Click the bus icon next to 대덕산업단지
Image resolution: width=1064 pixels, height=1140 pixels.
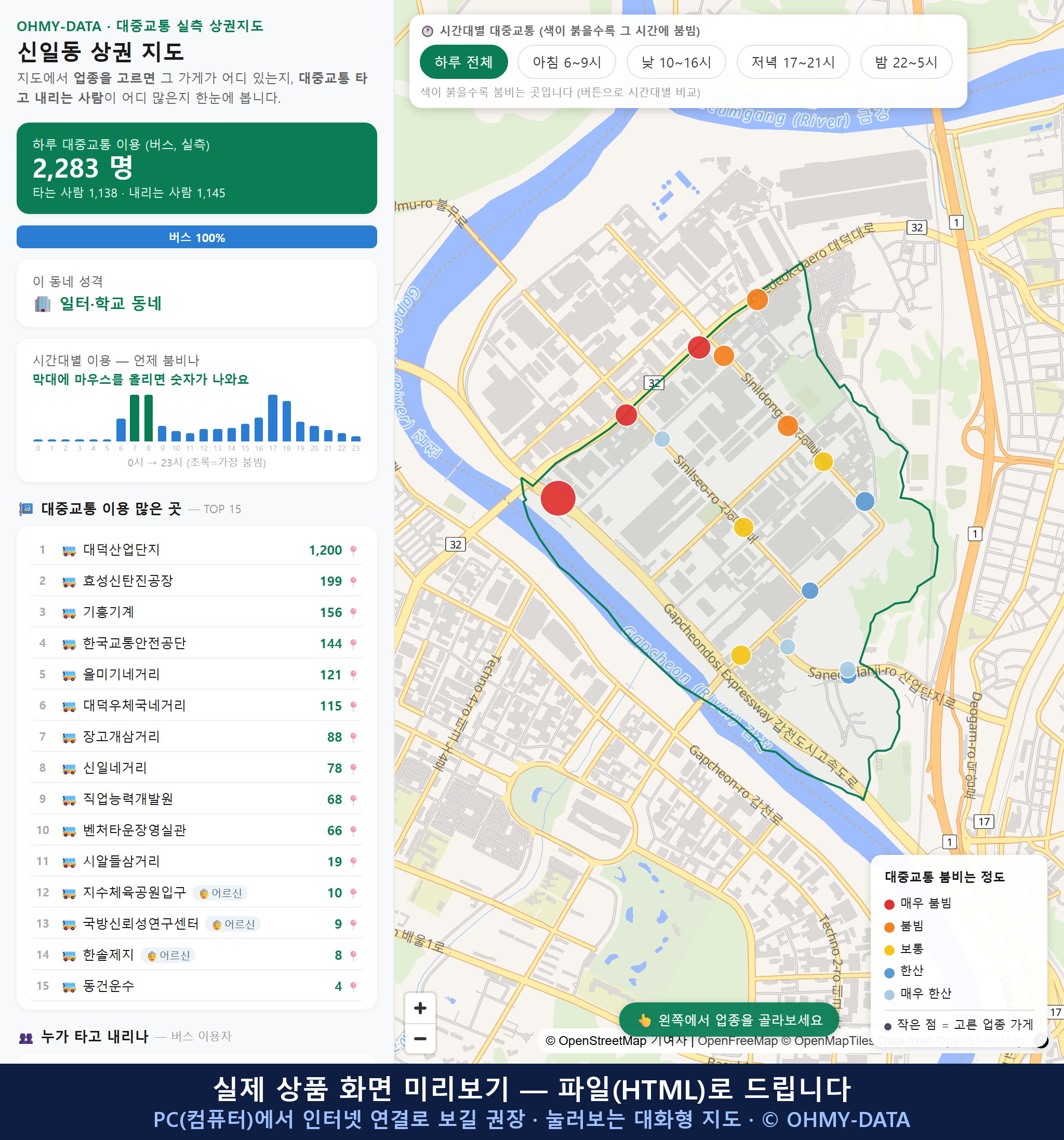(x=69, y=551)
